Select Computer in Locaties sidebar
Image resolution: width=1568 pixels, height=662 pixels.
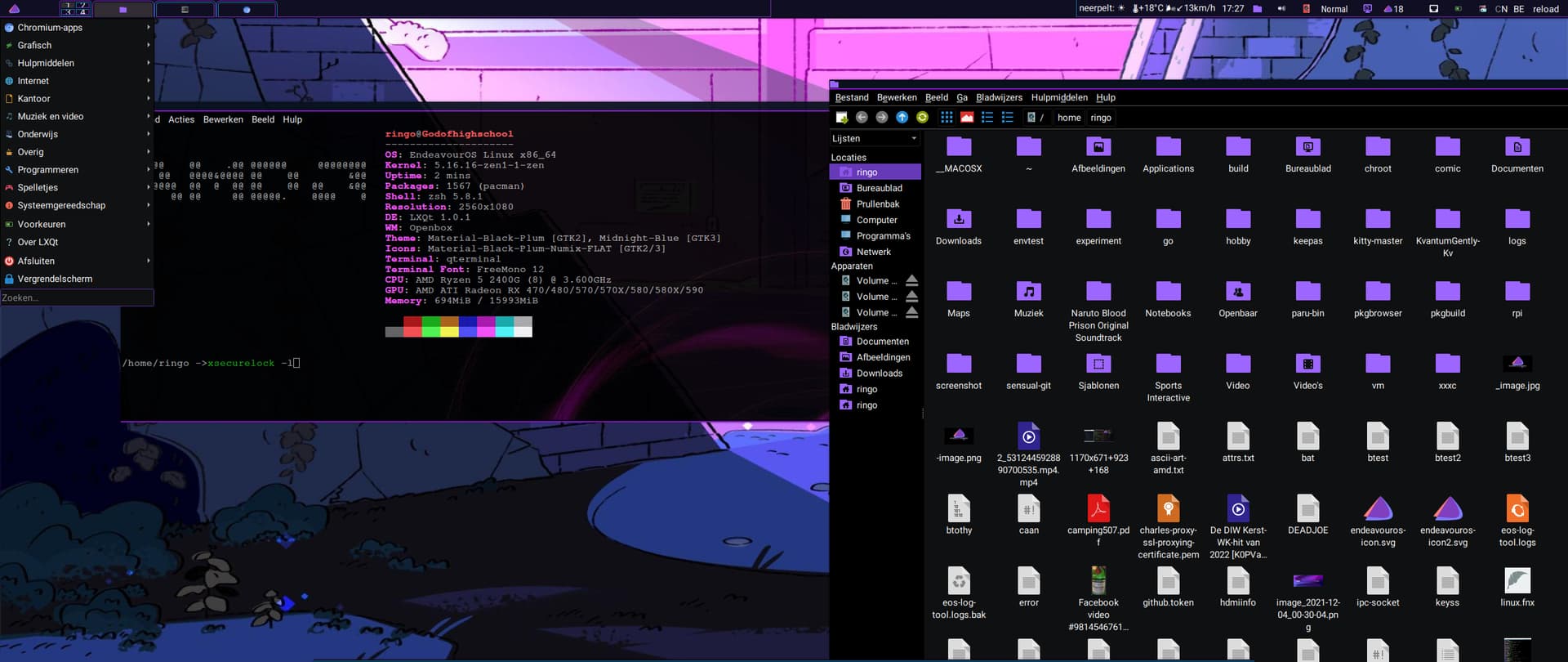(x=875, y=220)
